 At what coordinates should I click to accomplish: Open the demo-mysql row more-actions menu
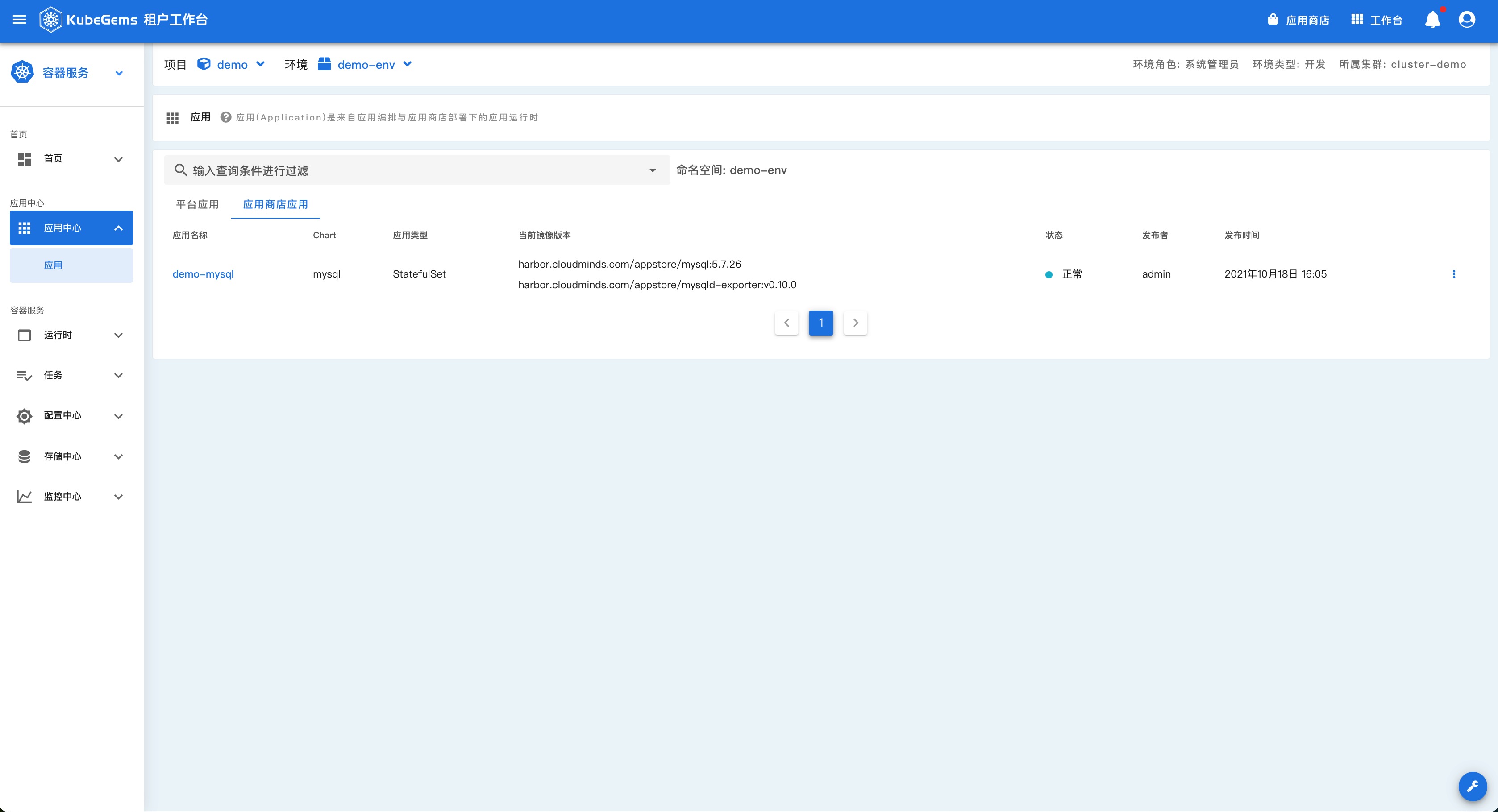[1454, 274]
